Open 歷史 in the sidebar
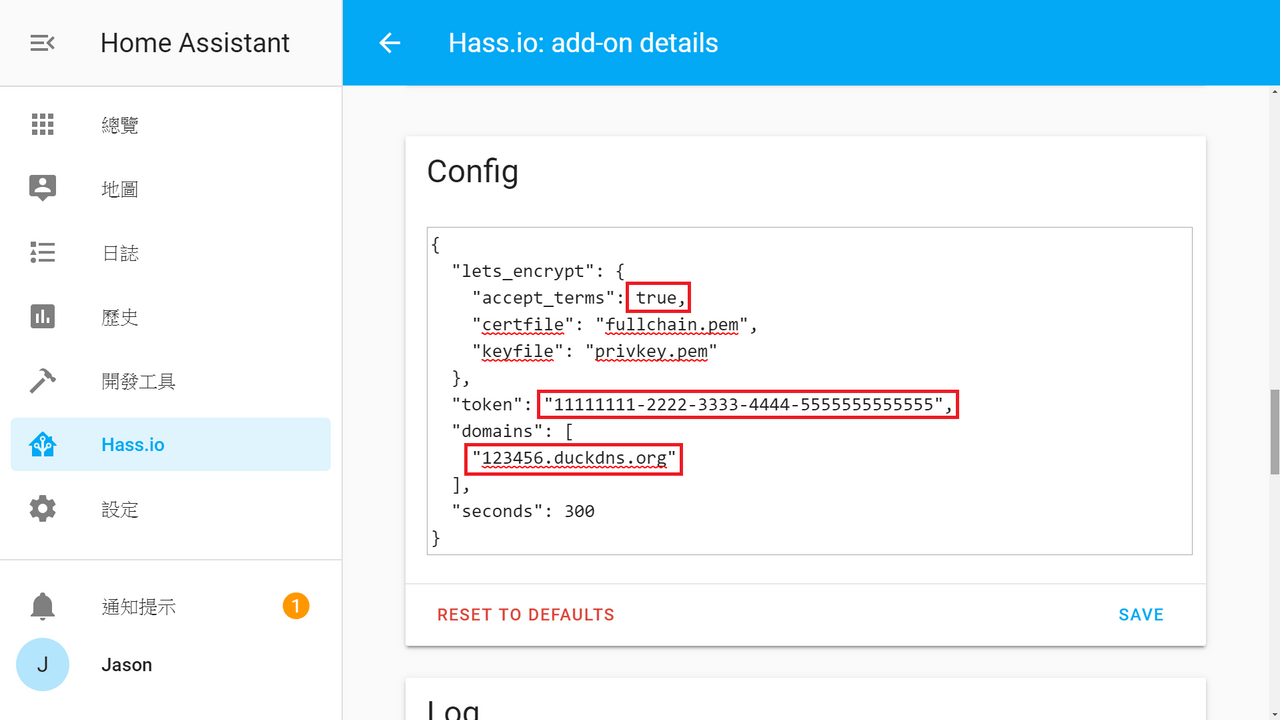 (x=171, y=317)
